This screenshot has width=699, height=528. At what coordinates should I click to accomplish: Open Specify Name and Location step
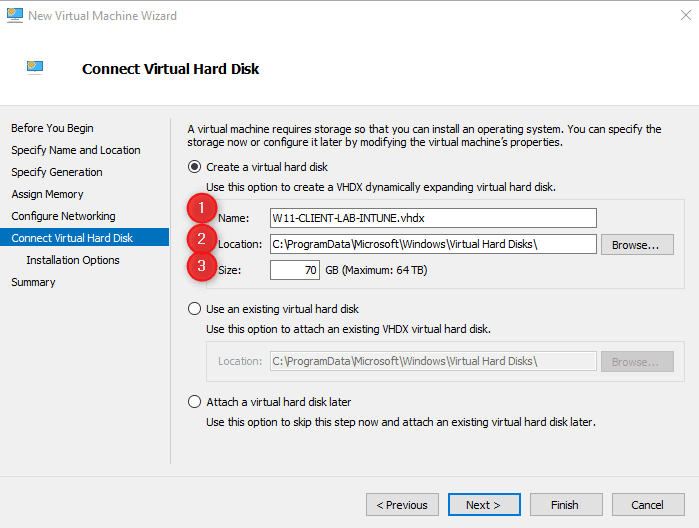point(76,150)
